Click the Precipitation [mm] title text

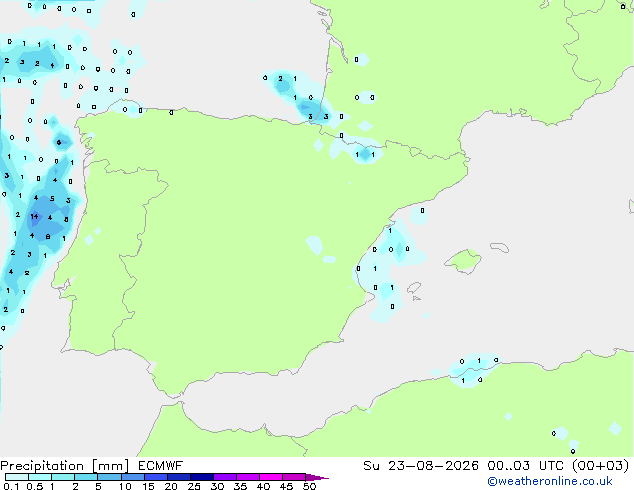pos(65,466)
